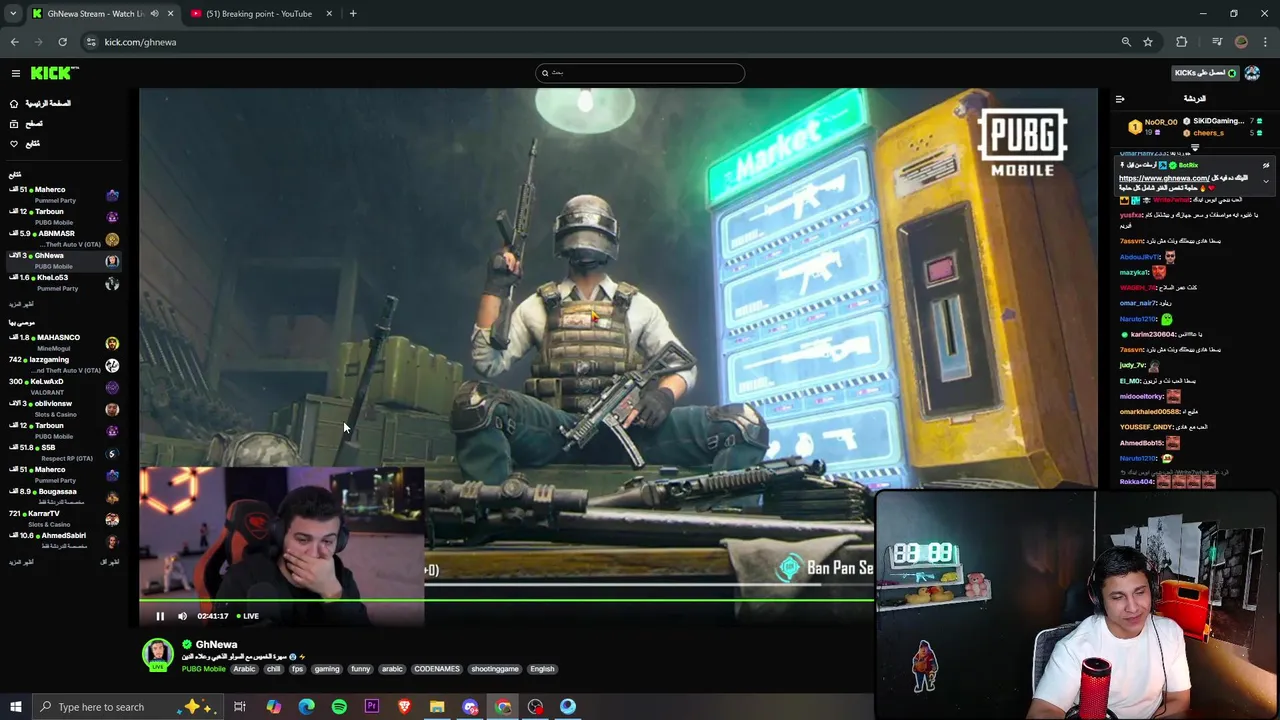Open Brave browser from taskbar
The width and height of the screenshot is (1280, 720).
click(404, 707)
